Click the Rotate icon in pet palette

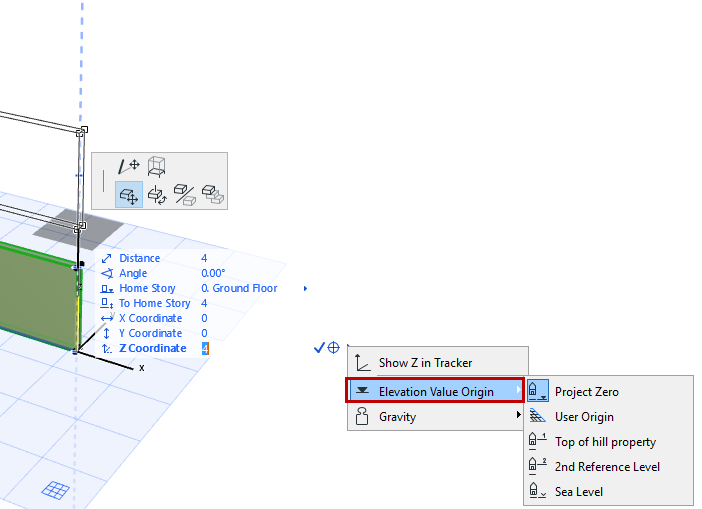click(157, 195)
